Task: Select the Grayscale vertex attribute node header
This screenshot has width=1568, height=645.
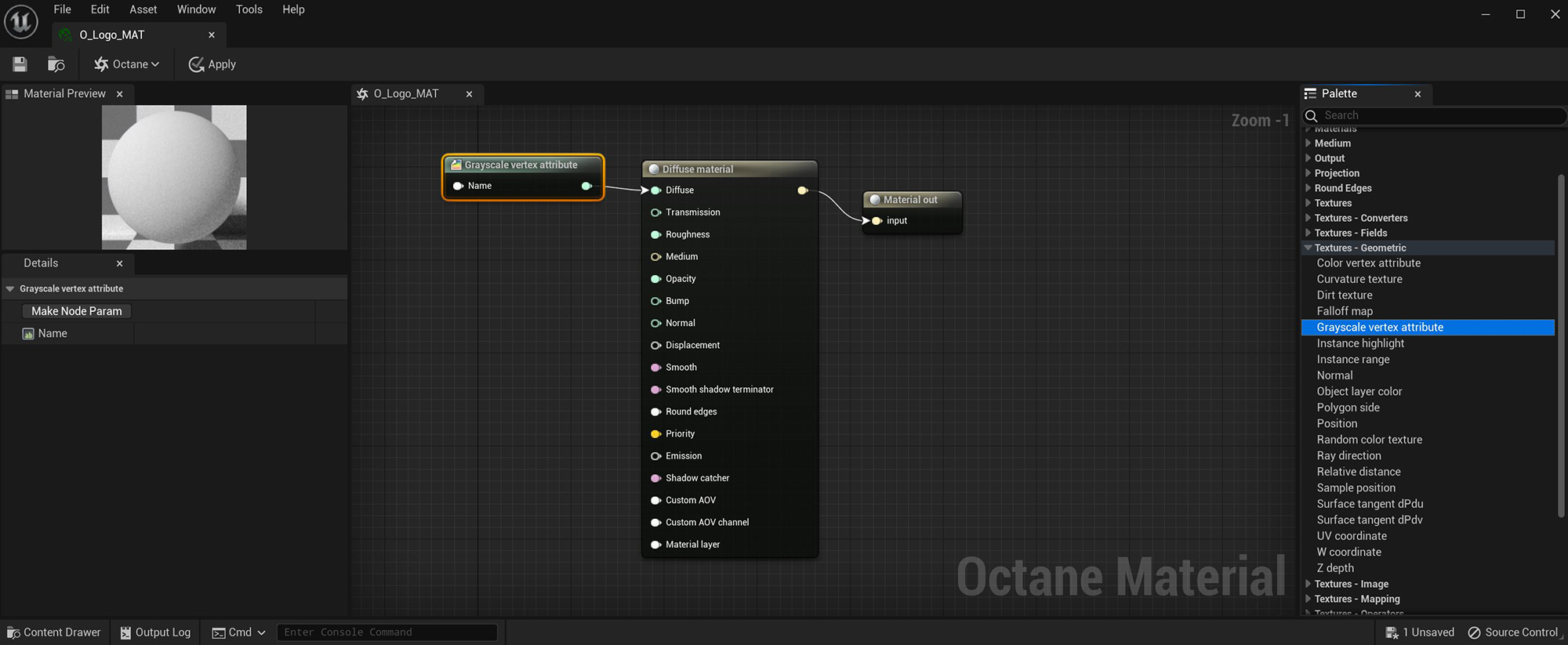Action: pos(523,165)
